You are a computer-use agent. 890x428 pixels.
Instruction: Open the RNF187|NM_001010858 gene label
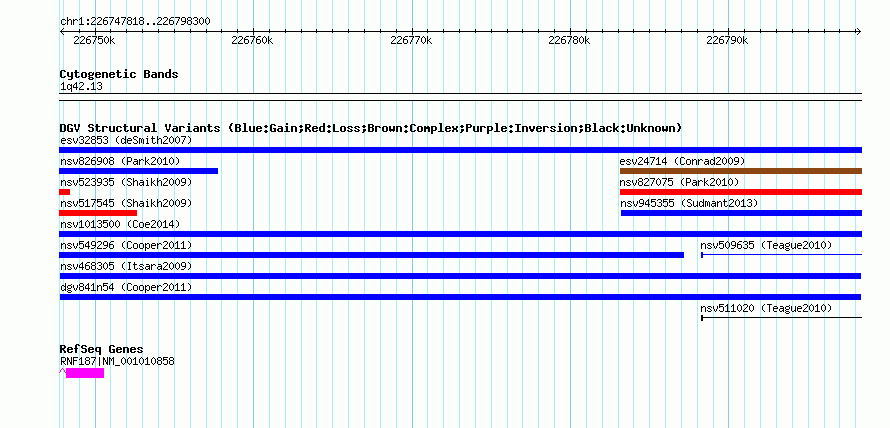tap(117, 361)
